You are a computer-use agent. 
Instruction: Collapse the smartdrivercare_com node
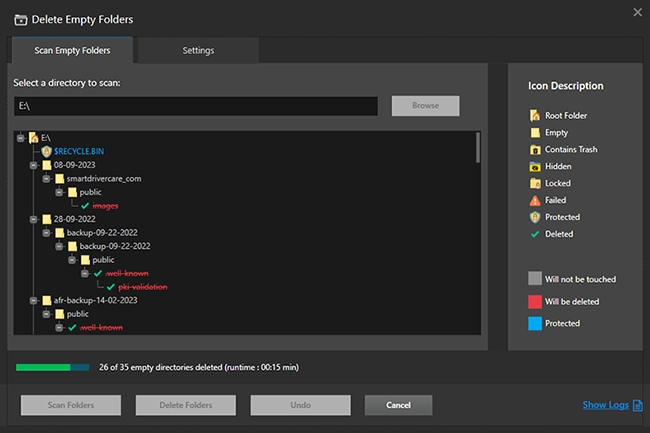coord(46,179)
